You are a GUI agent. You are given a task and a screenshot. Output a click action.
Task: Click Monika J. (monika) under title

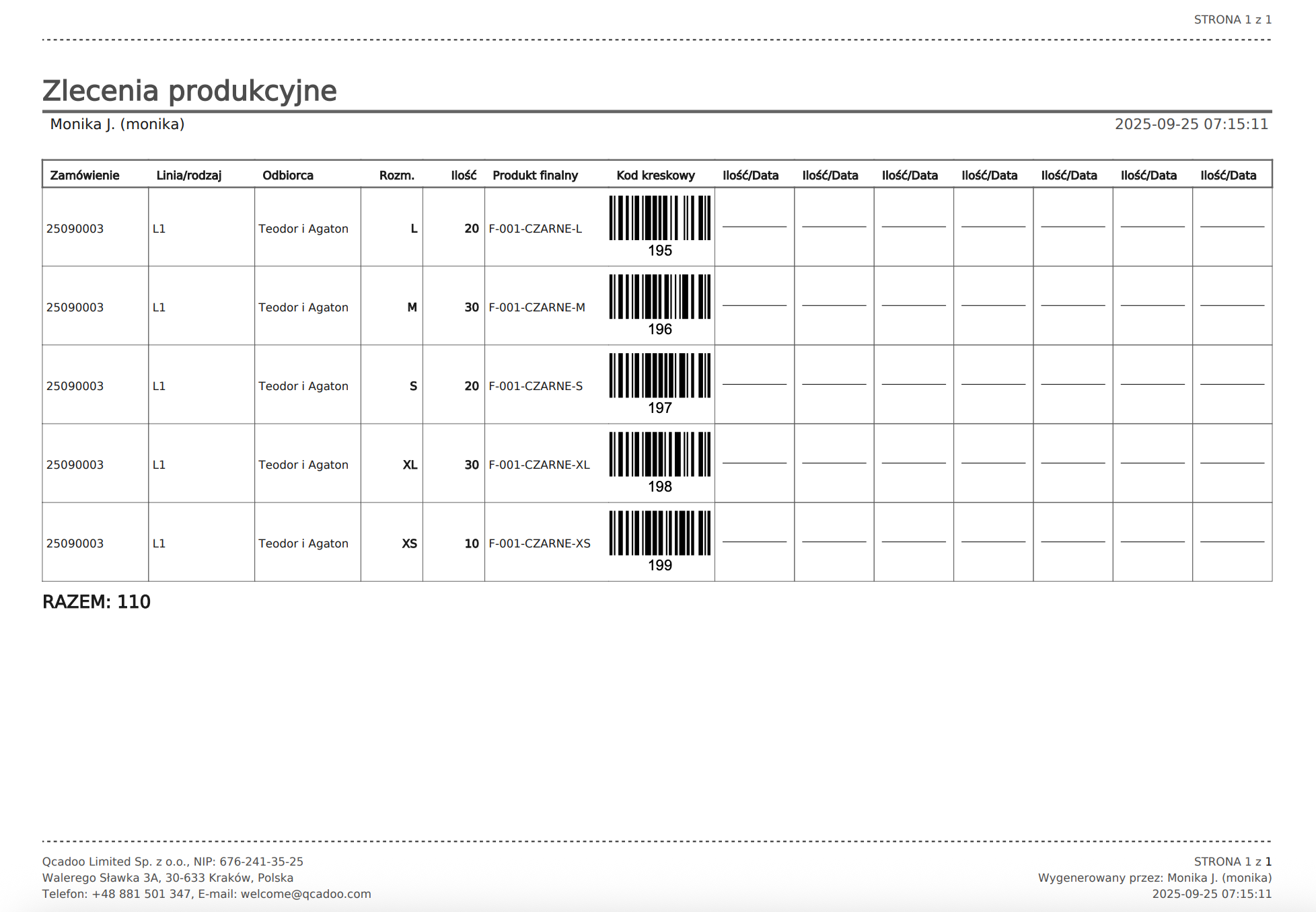pyautogui.click(x=117, y=124)
